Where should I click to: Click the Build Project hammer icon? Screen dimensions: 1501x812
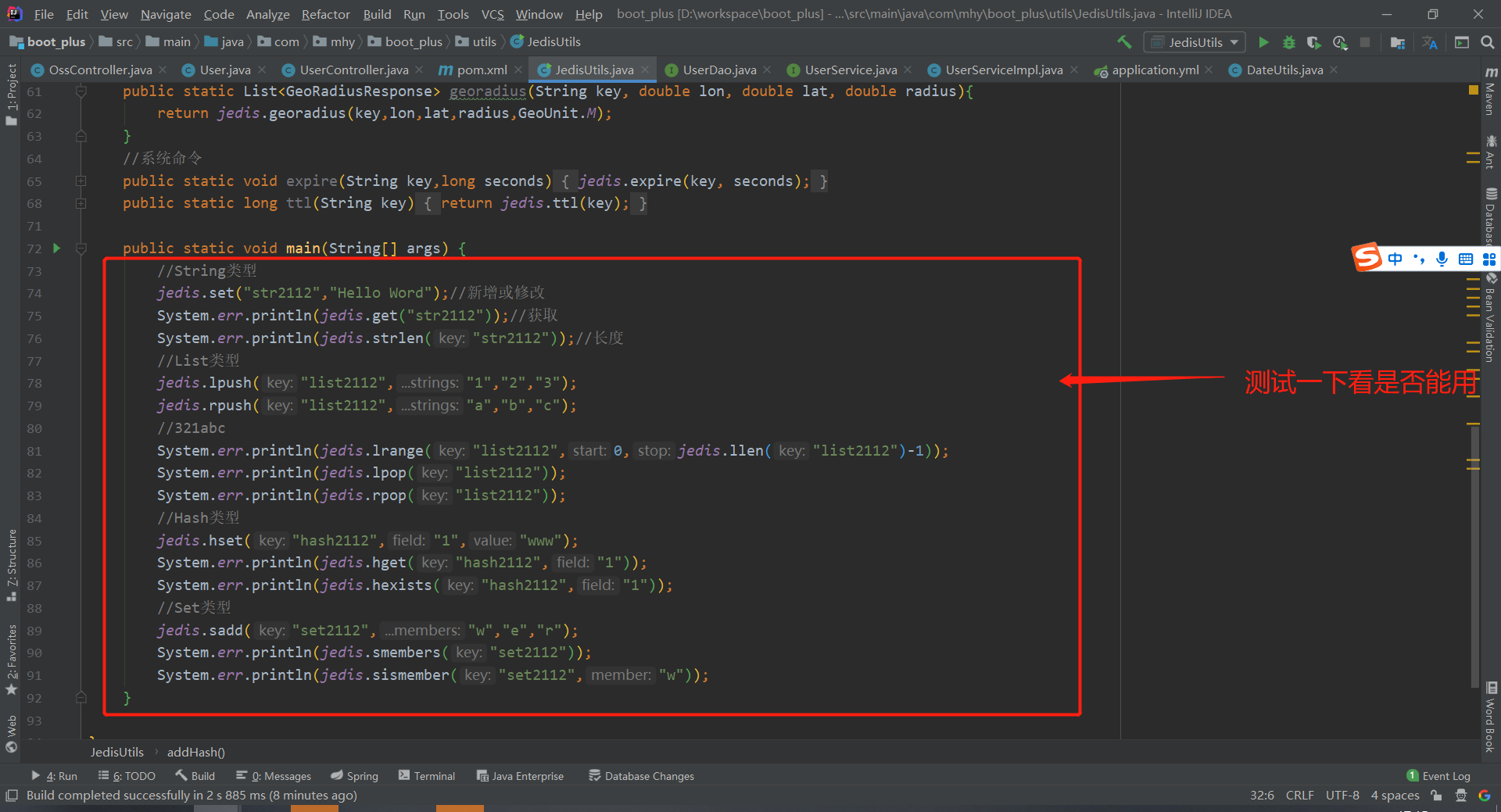tap(1124, 42)
